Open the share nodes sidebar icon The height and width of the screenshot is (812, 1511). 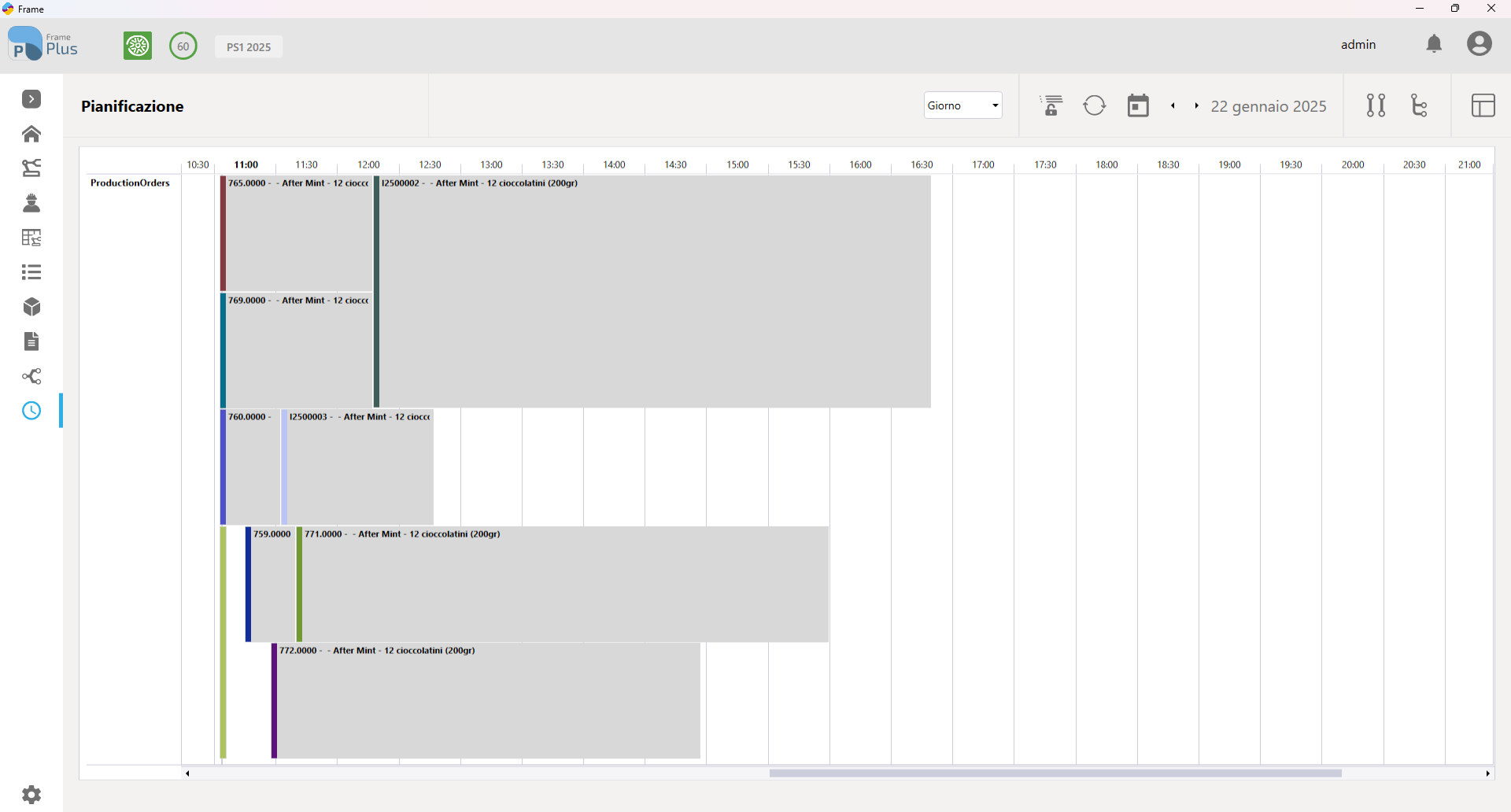[31, 376]
